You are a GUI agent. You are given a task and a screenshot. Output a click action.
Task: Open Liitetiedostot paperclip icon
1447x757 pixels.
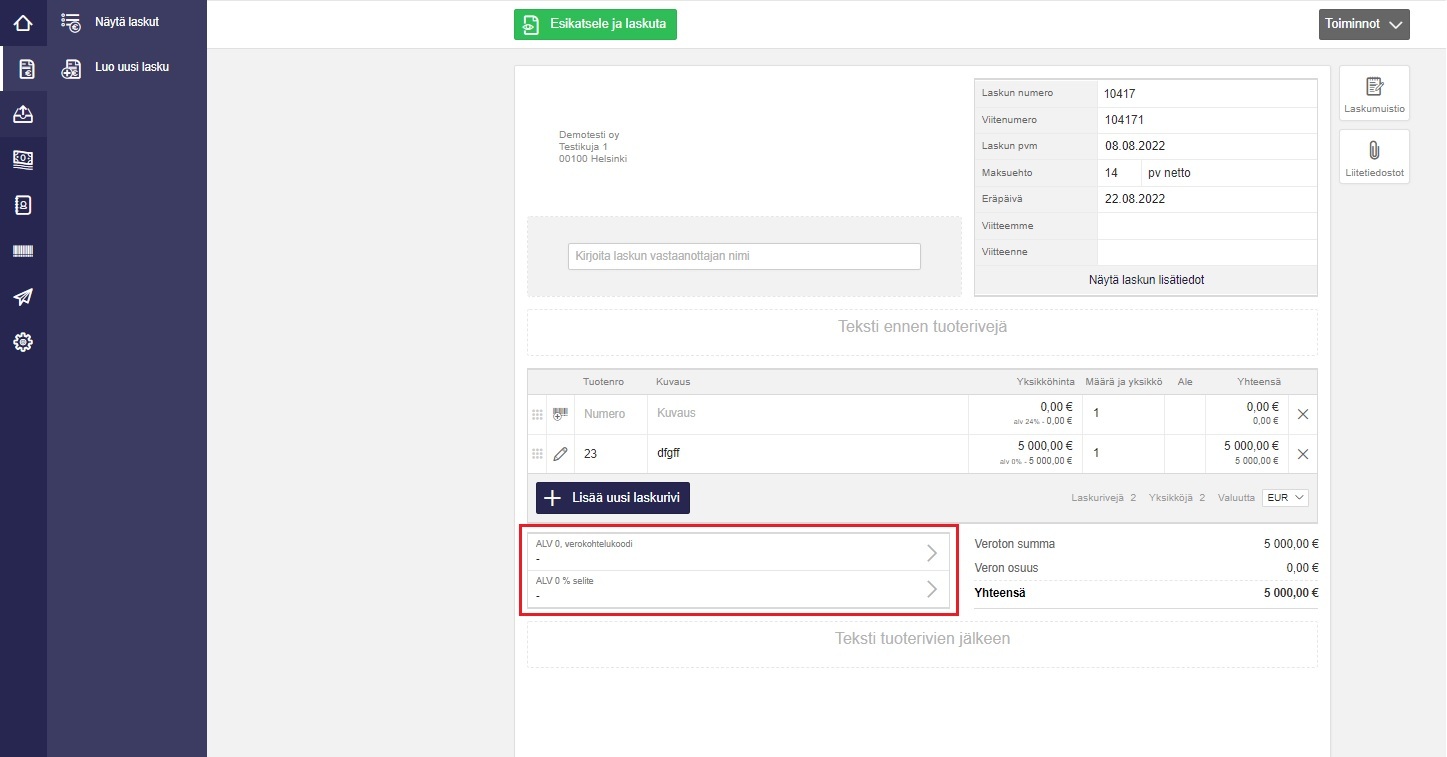coord(1374,151)
